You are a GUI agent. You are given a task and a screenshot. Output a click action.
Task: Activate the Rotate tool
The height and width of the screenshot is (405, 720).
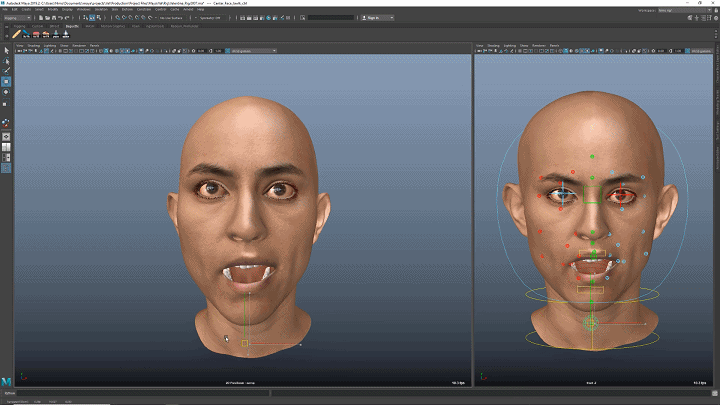point(6,93)
